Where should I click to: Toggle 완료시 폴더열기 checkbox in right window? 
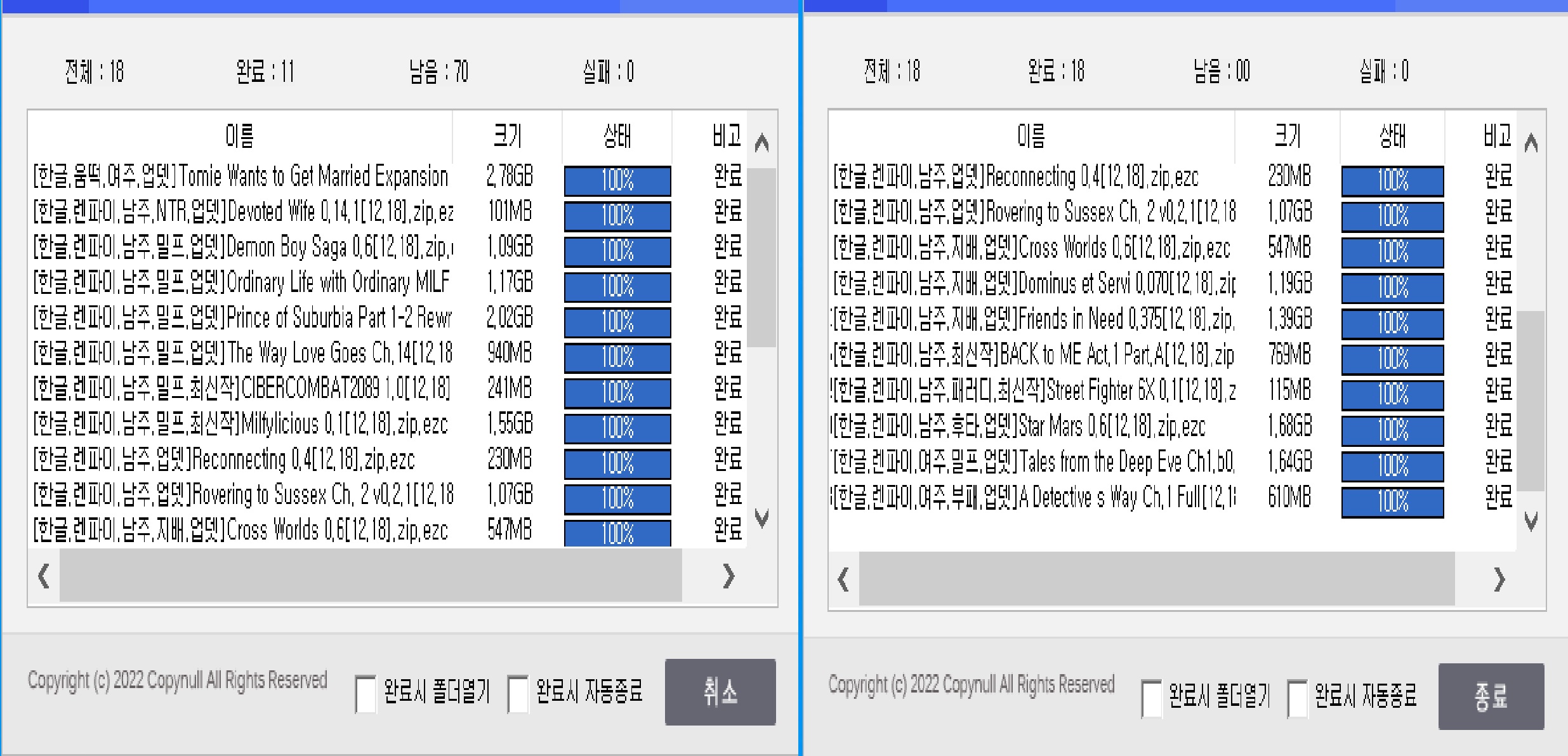click(x=1151, y=698)
